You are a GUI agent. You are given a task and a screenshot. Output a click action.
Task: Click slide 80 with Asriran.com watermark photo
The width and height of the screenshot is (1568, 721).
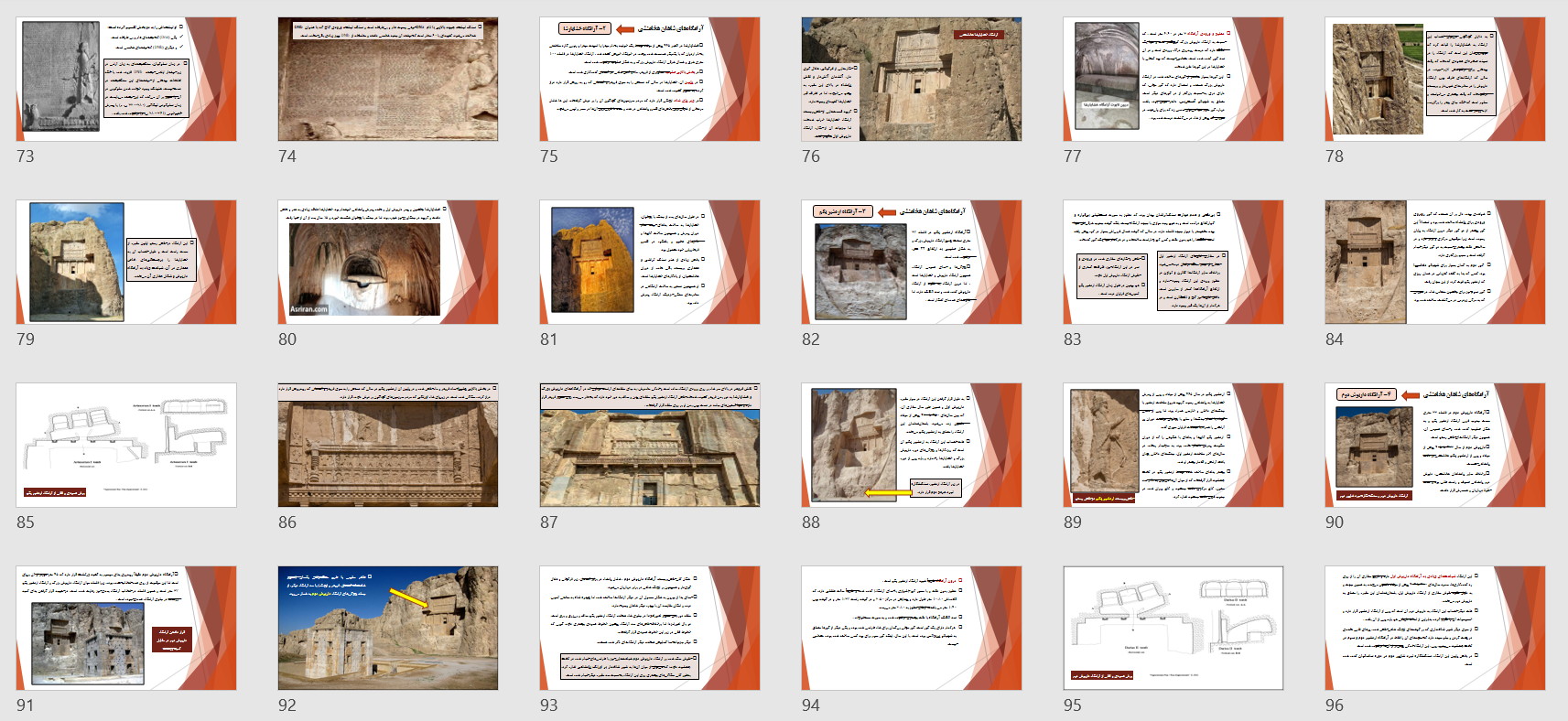(x=388, y=262)
